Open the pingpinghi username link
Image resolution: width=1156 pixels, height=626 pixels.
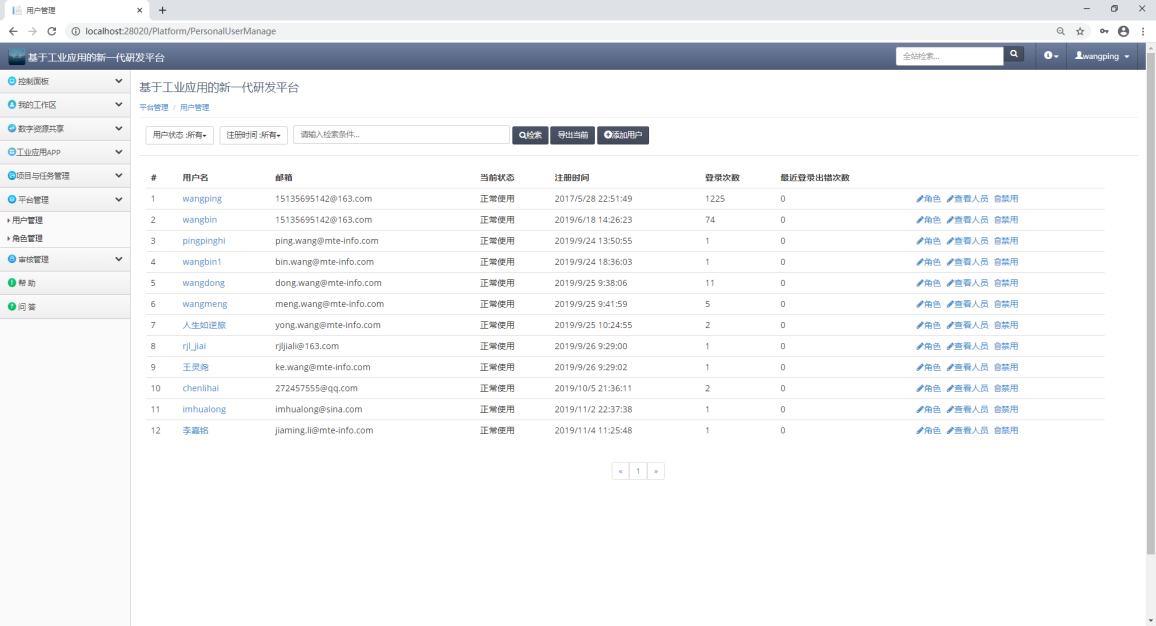(203, 241)
